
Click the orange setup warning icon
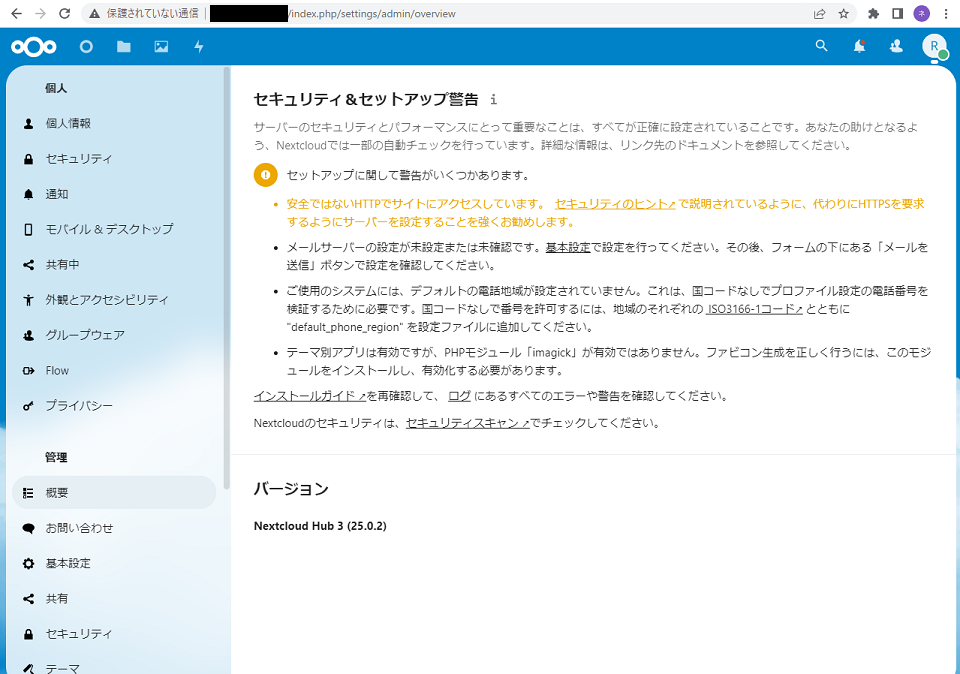click(x=266, y=175)
